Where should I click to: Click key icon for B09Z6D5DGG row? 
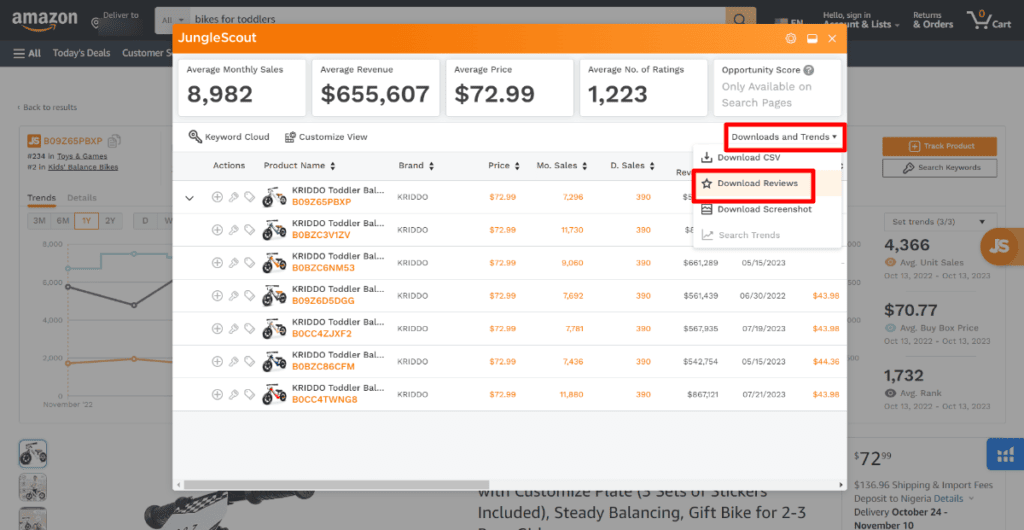(233, 296)
